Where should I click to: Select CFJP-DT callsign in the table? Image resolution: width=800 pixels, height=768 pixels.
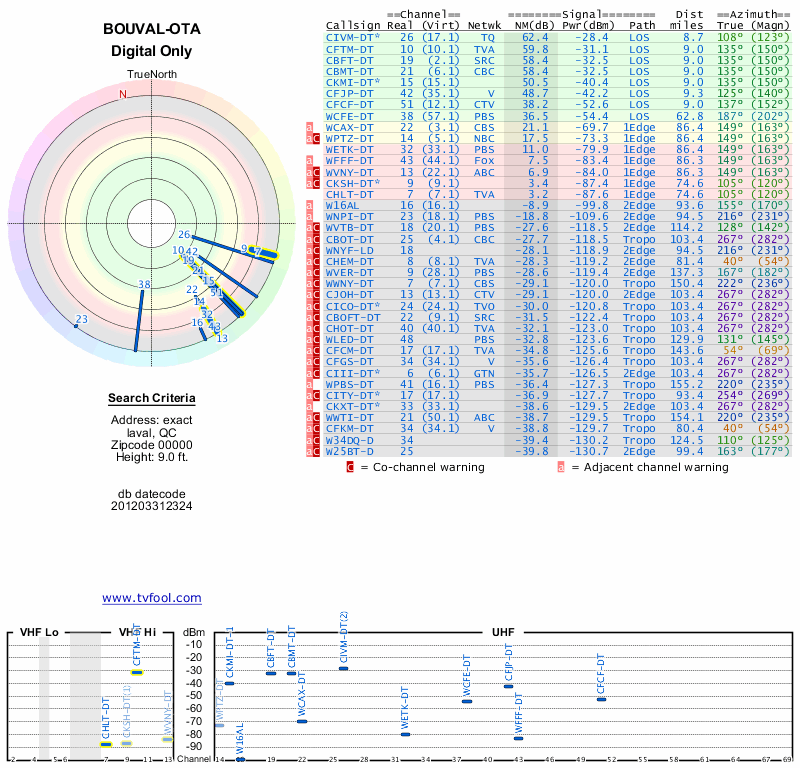pos(350,94)
